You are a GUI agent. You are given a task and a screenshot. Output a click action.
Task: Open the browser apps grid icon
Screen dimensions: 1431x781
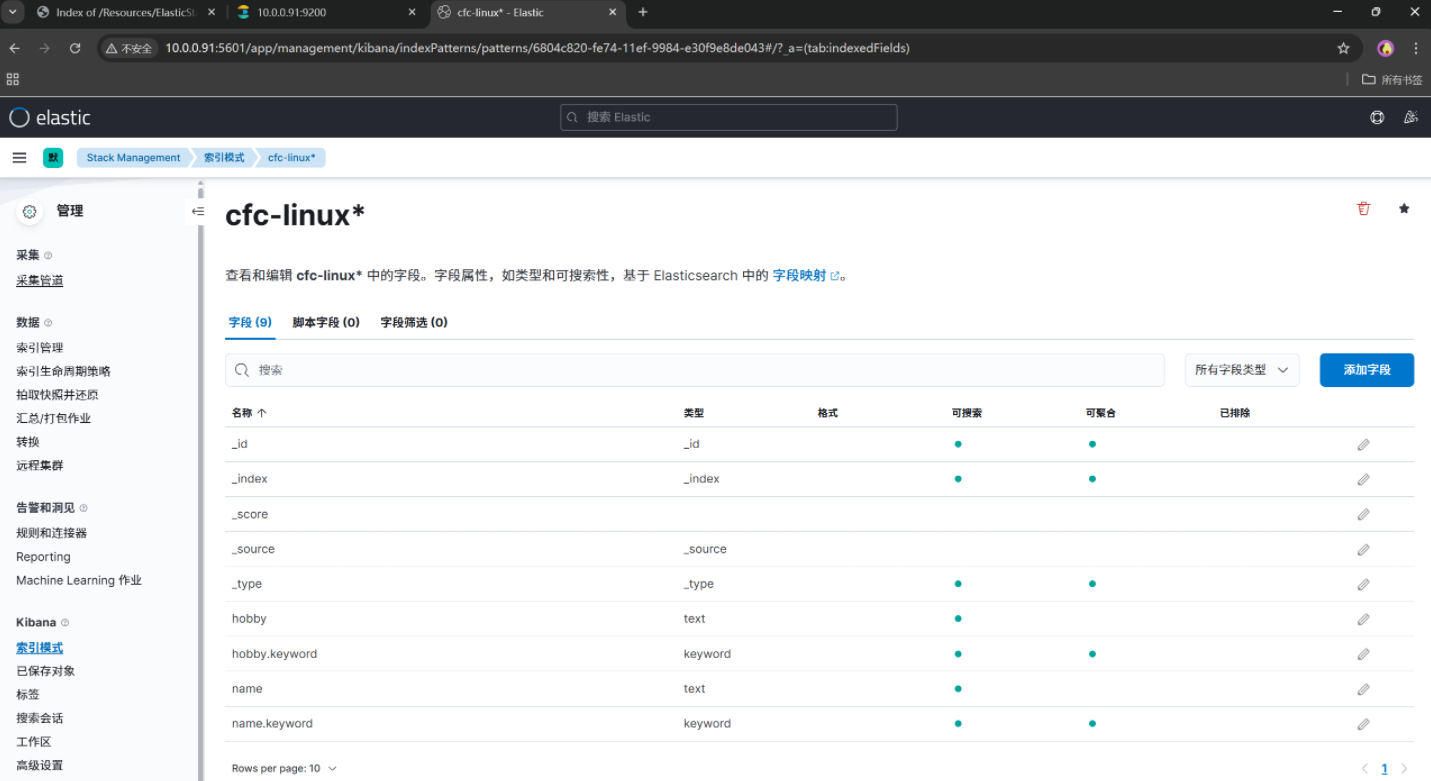pyautogui.click(x=13, y=79)
